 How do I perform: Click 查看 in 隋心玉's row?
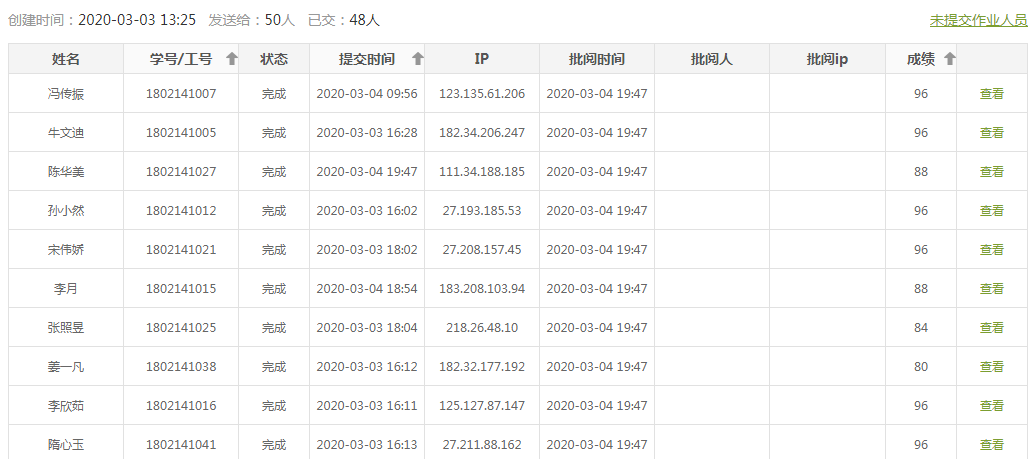click(991, 445)
